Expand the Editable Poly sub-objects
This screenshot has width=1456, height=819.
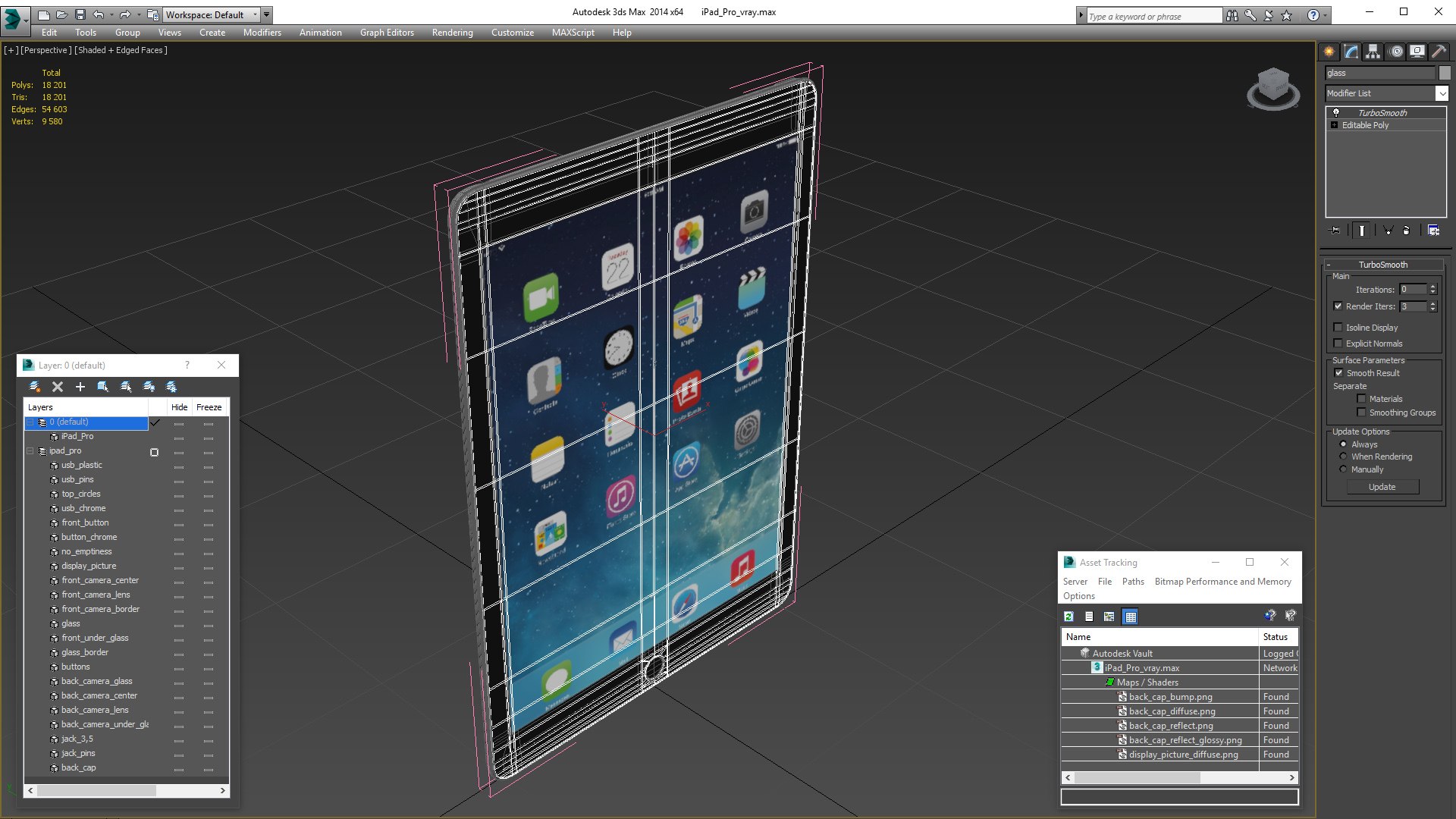[1334, 125]
